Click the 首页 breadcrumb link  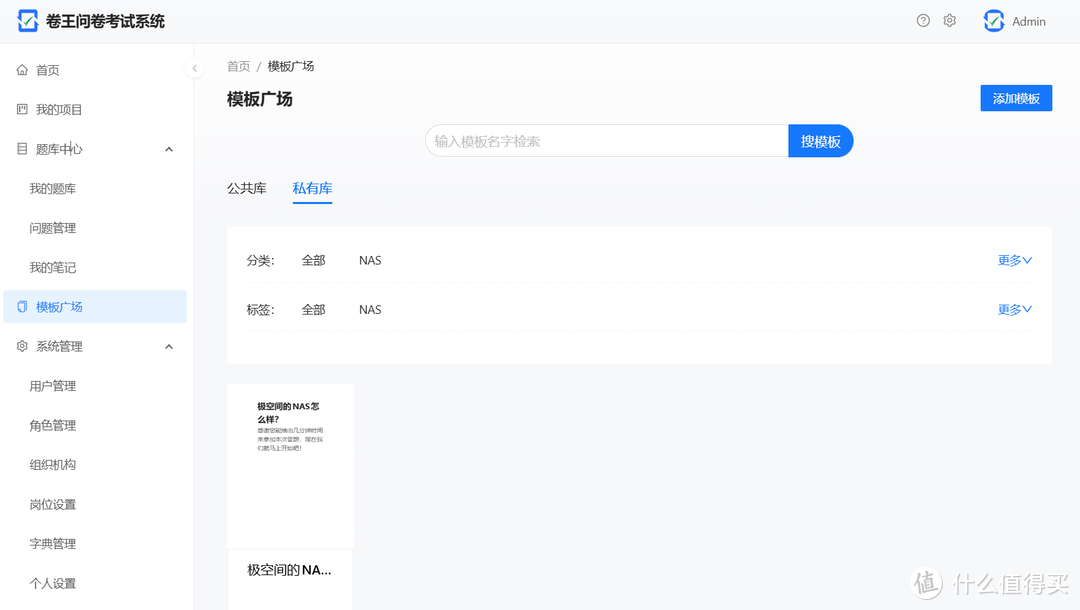coord(238,65)
